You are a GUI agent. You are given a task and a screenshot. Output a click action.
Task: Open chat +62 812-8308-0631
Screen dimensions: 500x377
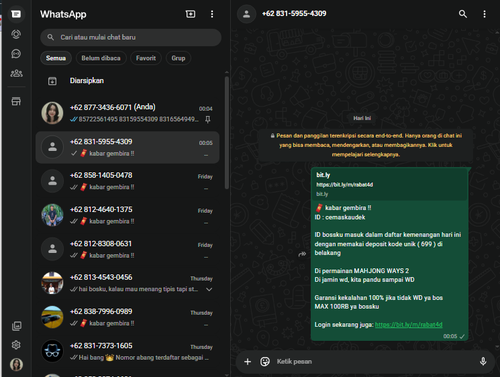pyautogui.click(x=127, y=249)
